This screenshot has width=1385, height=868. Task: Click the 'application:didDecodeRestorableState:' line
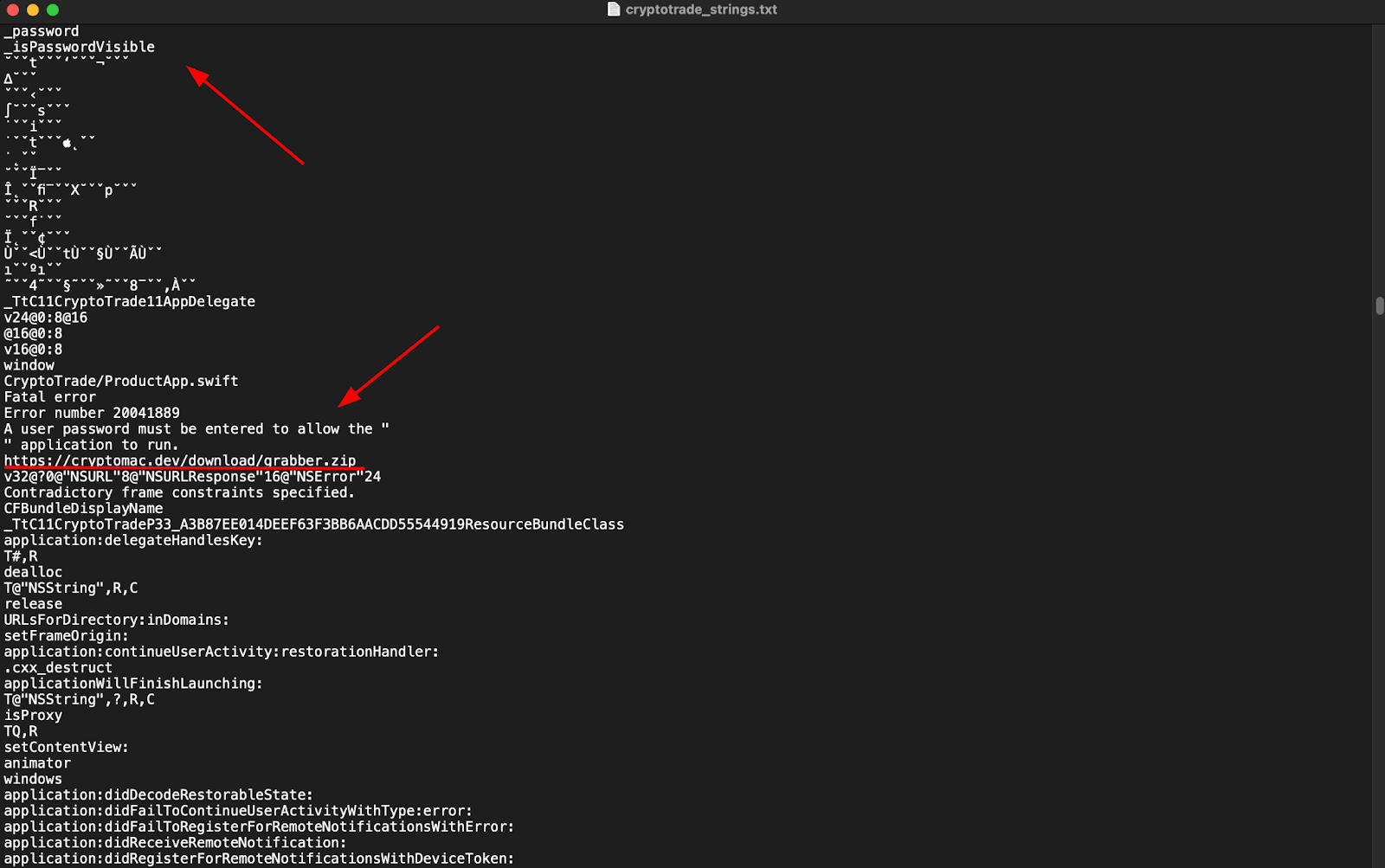pos(158,794)
